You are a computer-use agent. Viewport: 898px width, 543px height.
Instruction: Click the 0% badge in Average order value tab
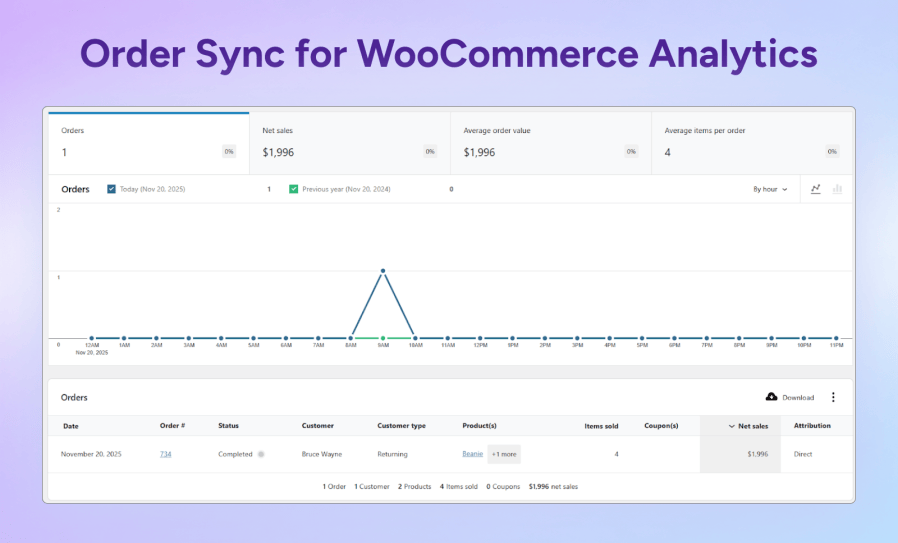pyautogui.click(x=631, y=152)
